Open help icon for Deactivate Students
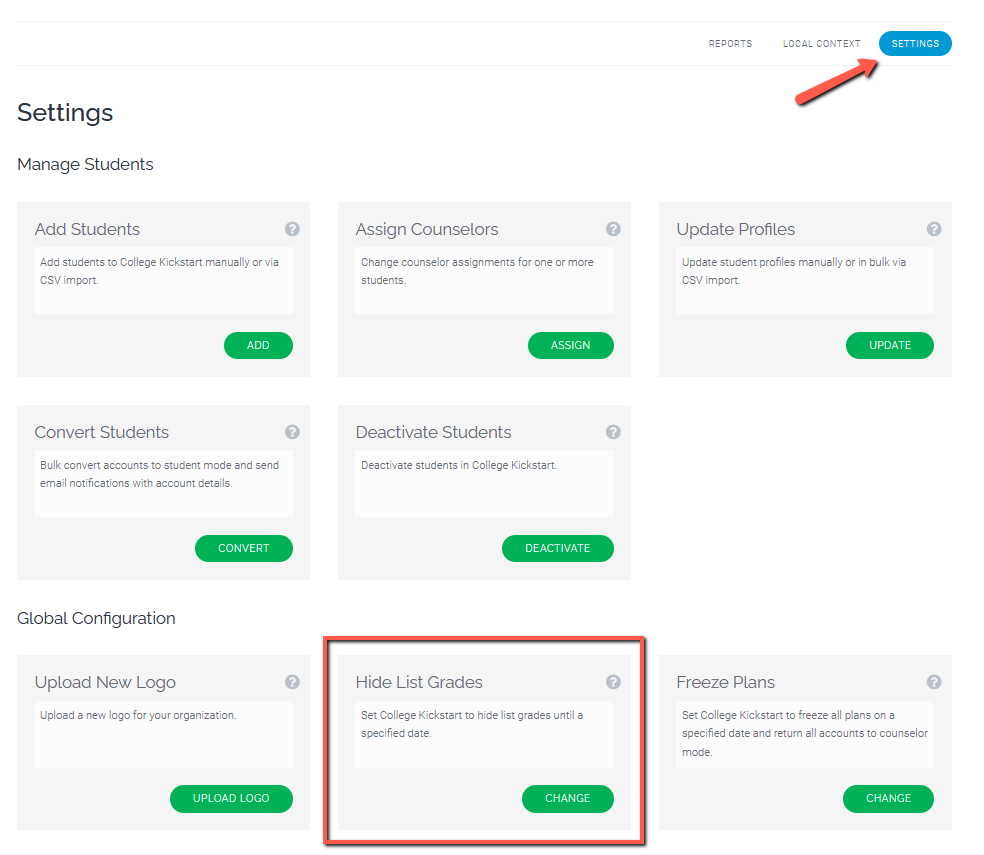The image size is (984, 855). (x=613, y=432)
